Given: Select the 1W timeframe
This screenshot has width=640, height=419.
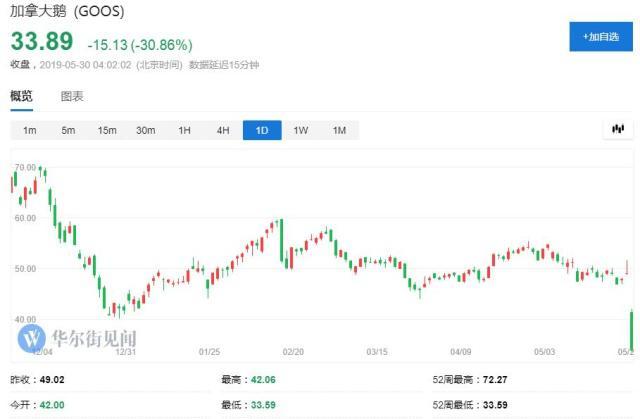Looking at the screenshot, I should [x=301, y=130].
